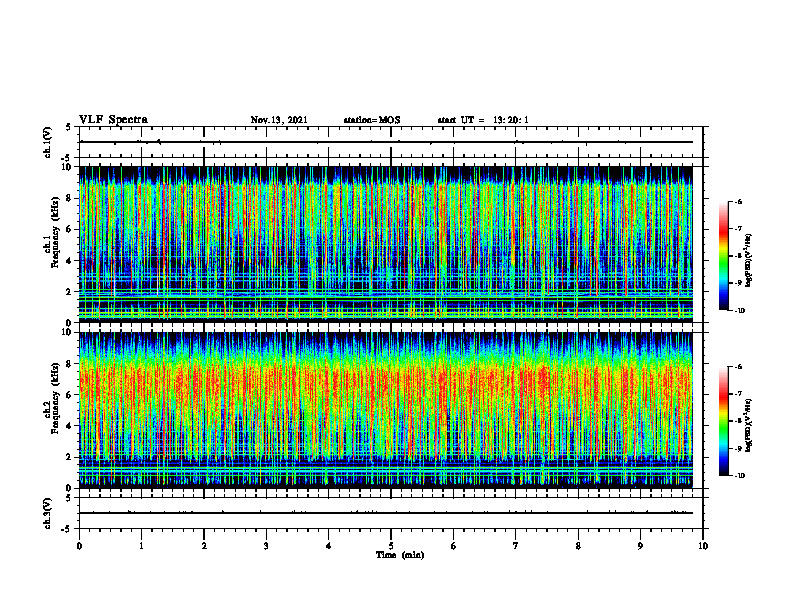Select the "start UT = 13:20: 1" text
The width and height of the screenshot is (792, 612).
click(483, 120)
